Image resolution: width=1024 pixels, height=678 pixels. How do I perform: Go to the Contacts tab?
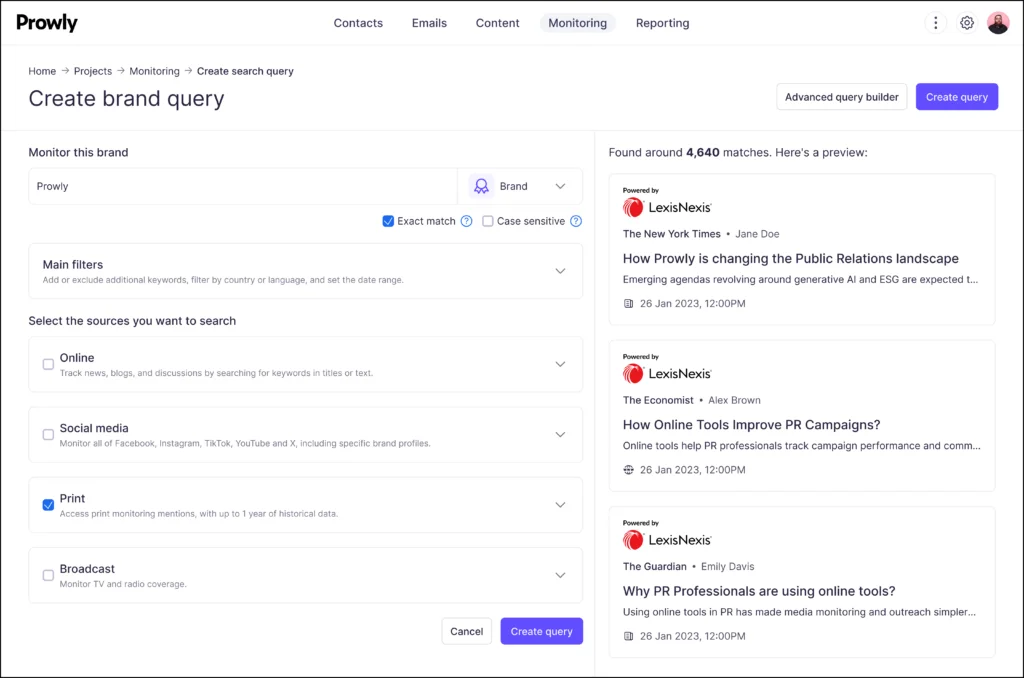point(358,23)
